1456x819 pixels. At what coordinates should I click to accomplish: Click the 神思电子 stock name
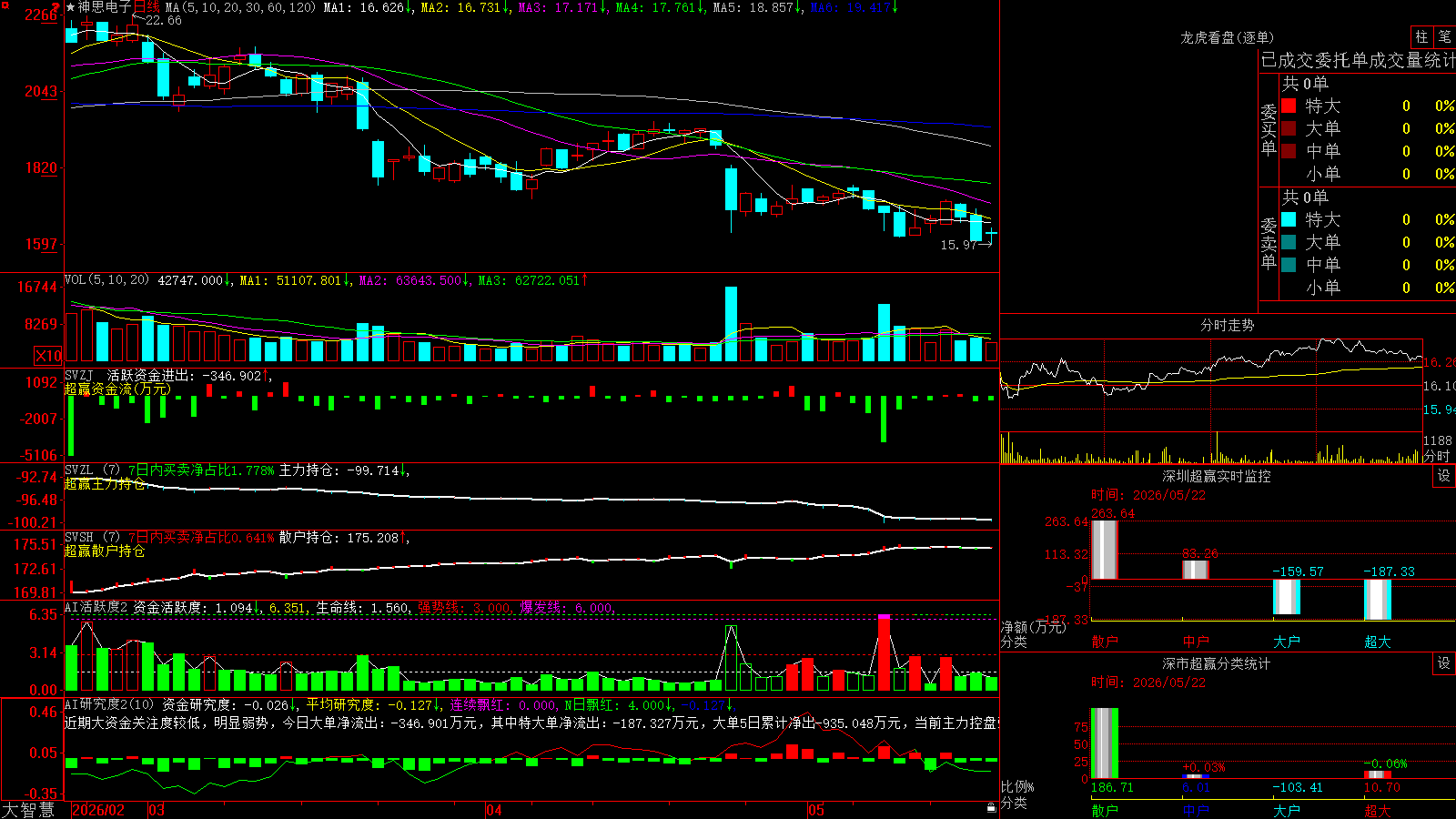tap(105, 7)
